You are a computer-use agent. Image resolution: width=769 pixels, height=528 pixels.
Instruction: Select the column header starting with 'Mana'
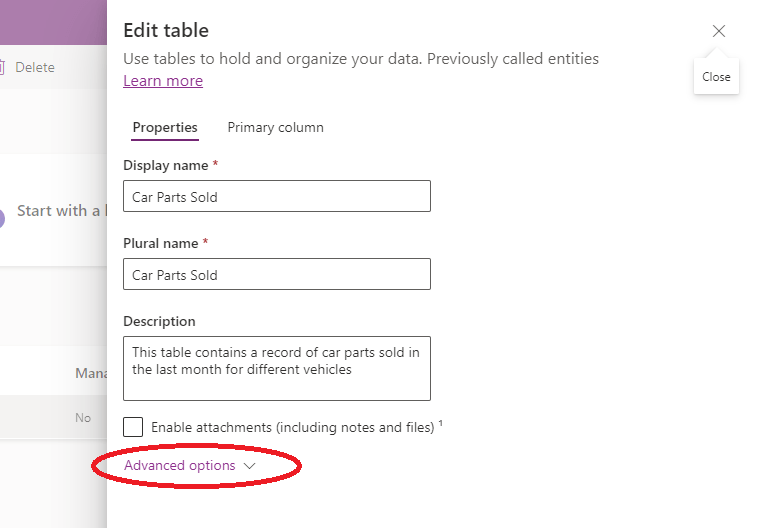(92, 373)
